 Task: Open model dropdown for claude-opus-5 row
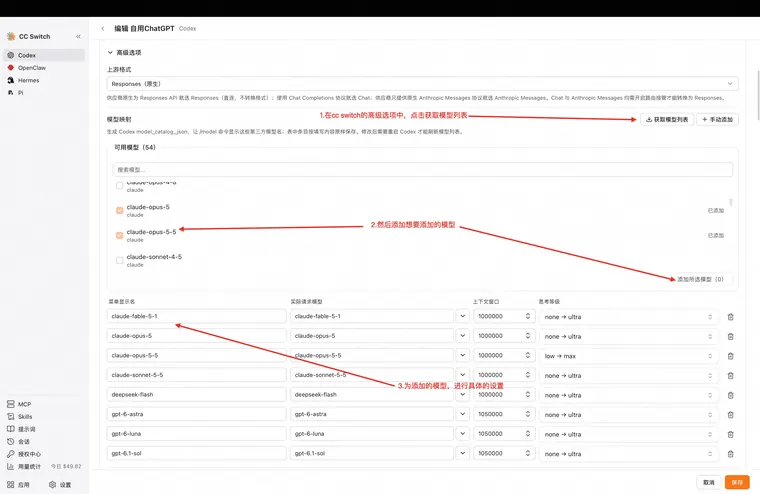(462, 335)
